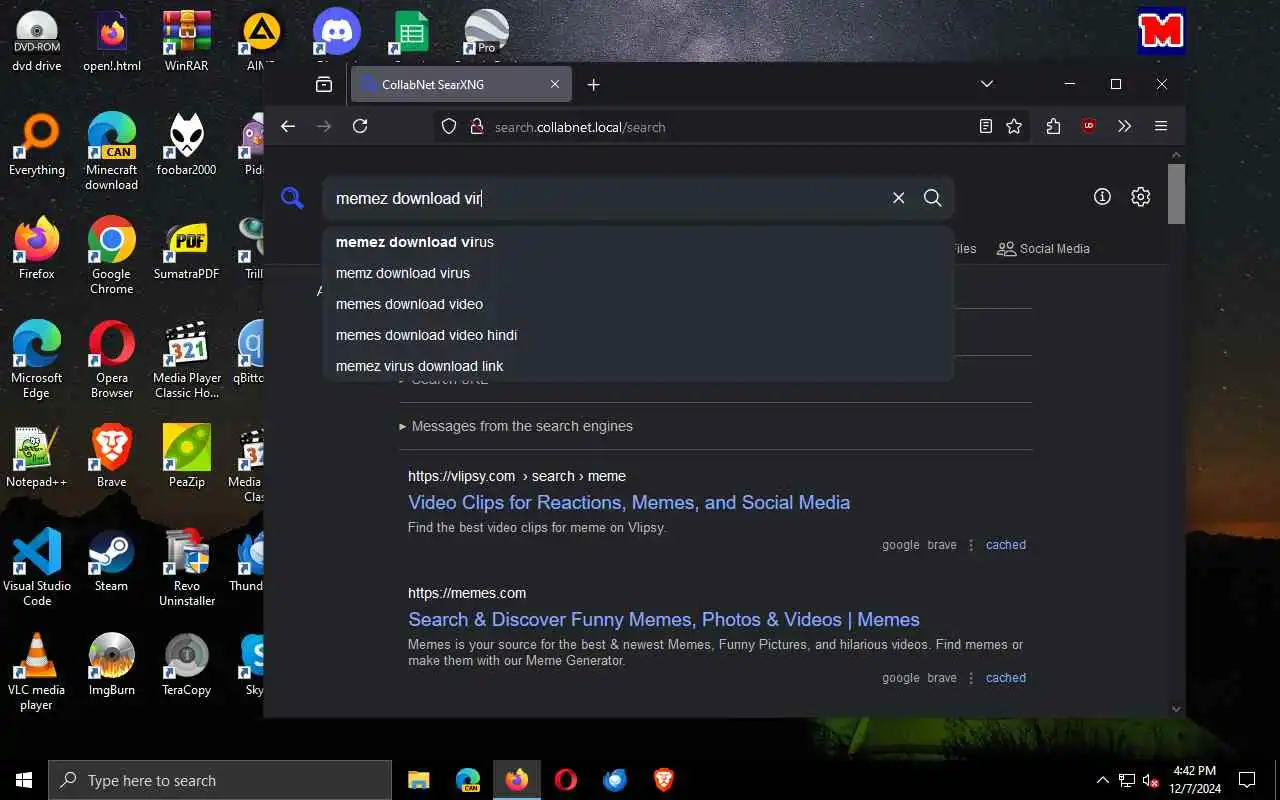Select Visual Studio Code desktop icon
This screenshot has height=800, width=1280.
pyautogui.click(x=36, y=568)
